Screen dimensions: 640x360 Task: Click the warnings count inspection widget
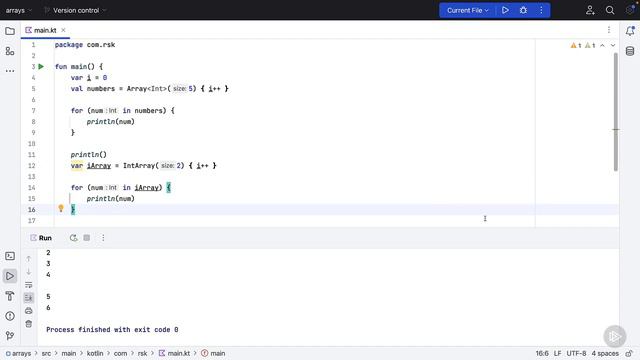pos(583,45)
